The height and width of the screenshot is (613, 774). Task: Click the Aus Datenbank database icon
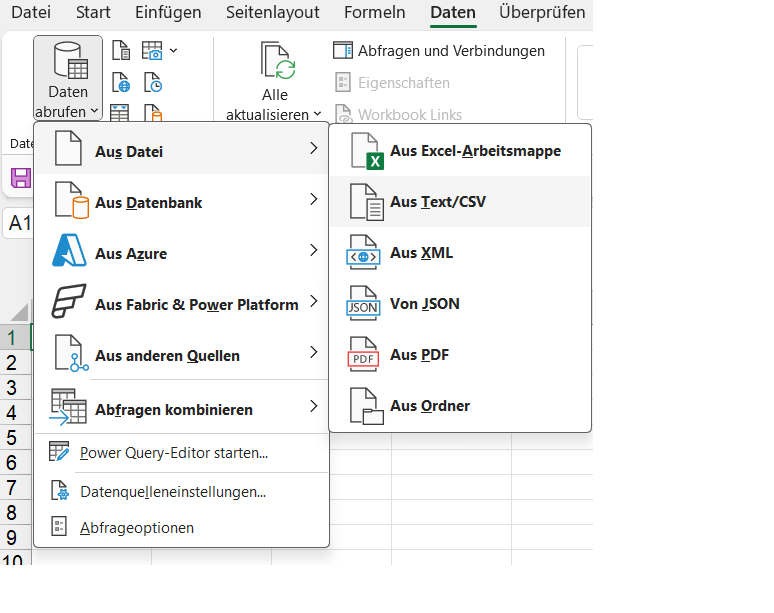tap(72, 200)
